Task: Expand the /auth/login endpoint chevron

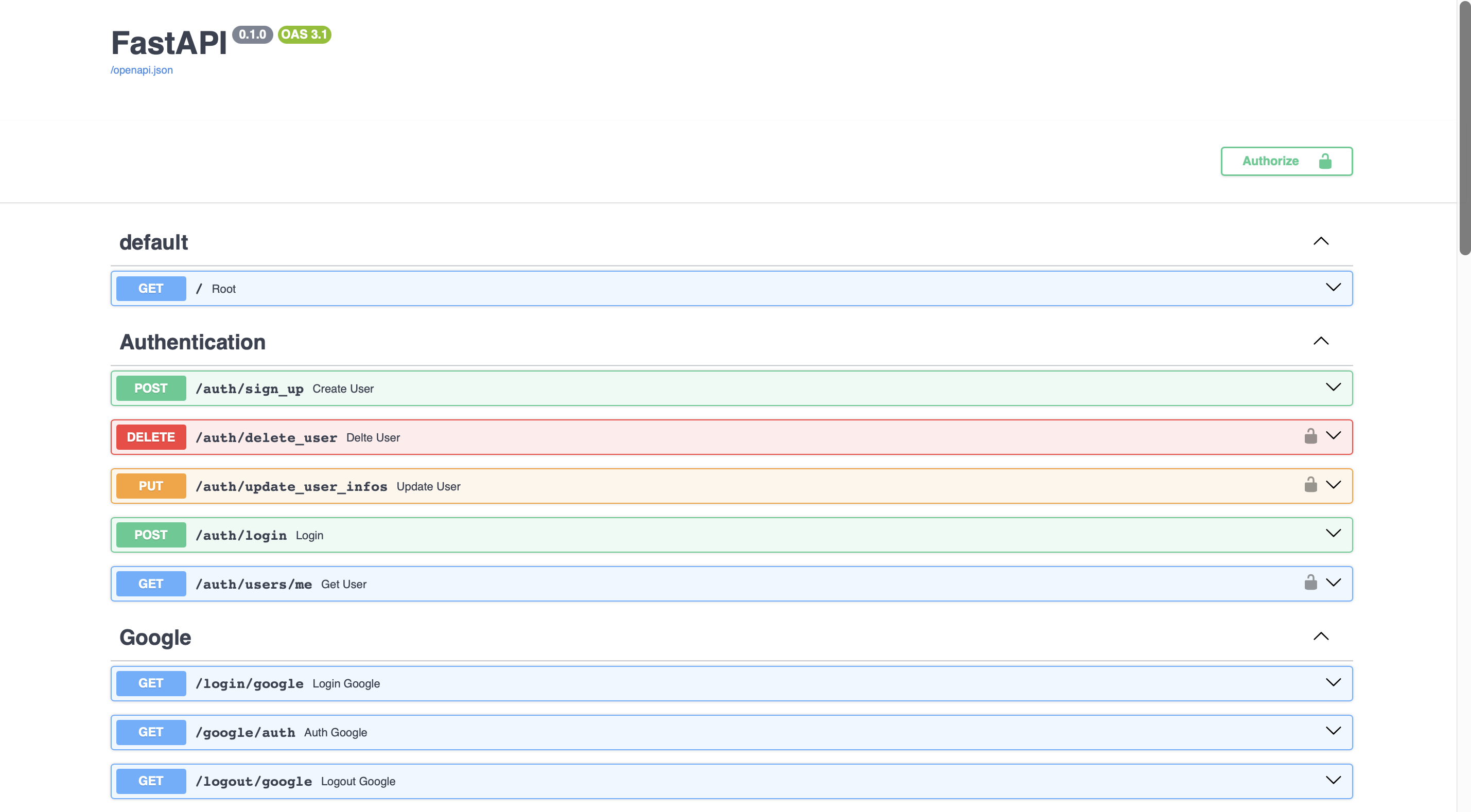Action: 1334,533
